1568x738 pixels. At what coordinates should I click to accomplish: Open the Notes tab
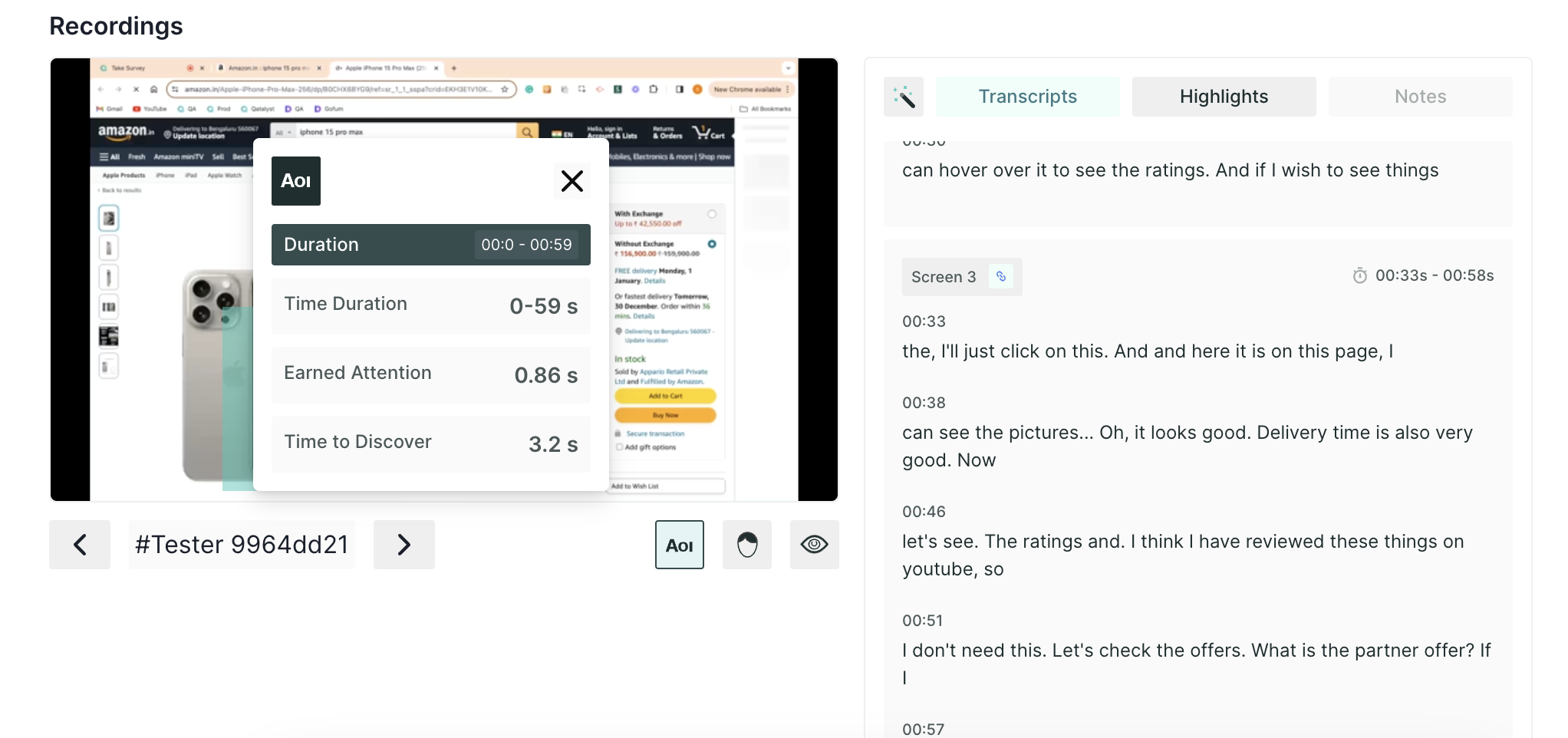click(1421, 97)
